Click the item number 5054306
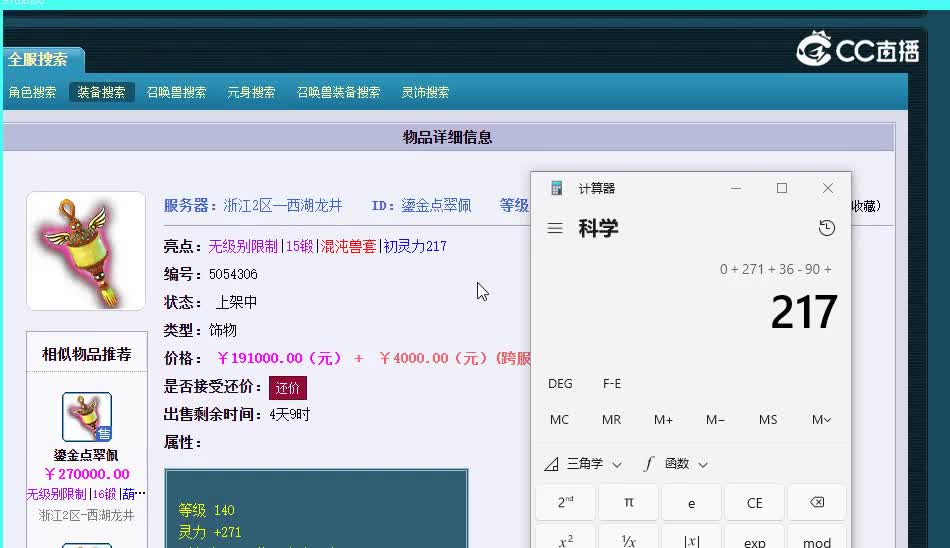This screenshot has width=950, height=548. pyautogui.click(x=233, y=274)
